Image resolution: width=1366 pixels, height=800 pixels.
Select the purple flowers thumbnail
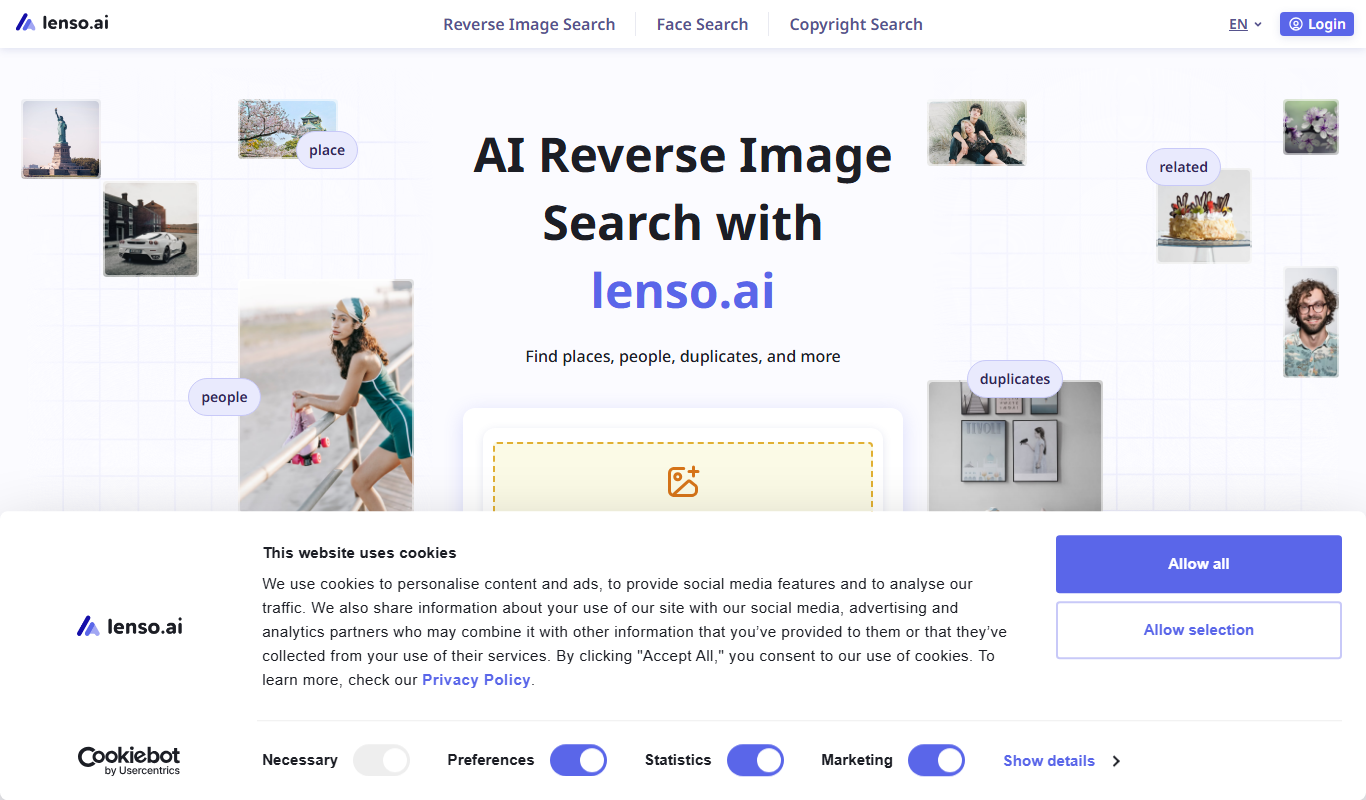[1311, 127]
